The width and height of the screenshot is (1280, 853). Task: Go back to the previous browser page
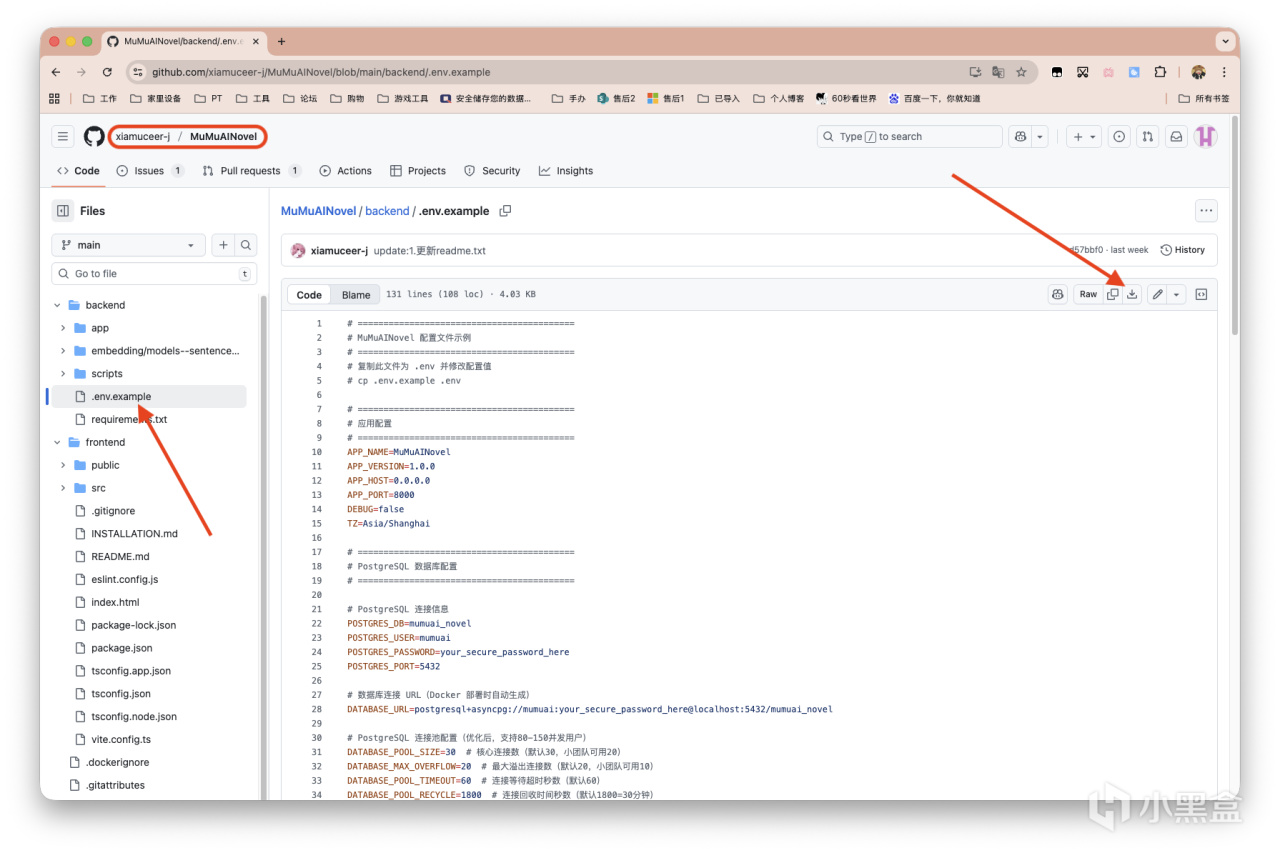tap(56, 72)
